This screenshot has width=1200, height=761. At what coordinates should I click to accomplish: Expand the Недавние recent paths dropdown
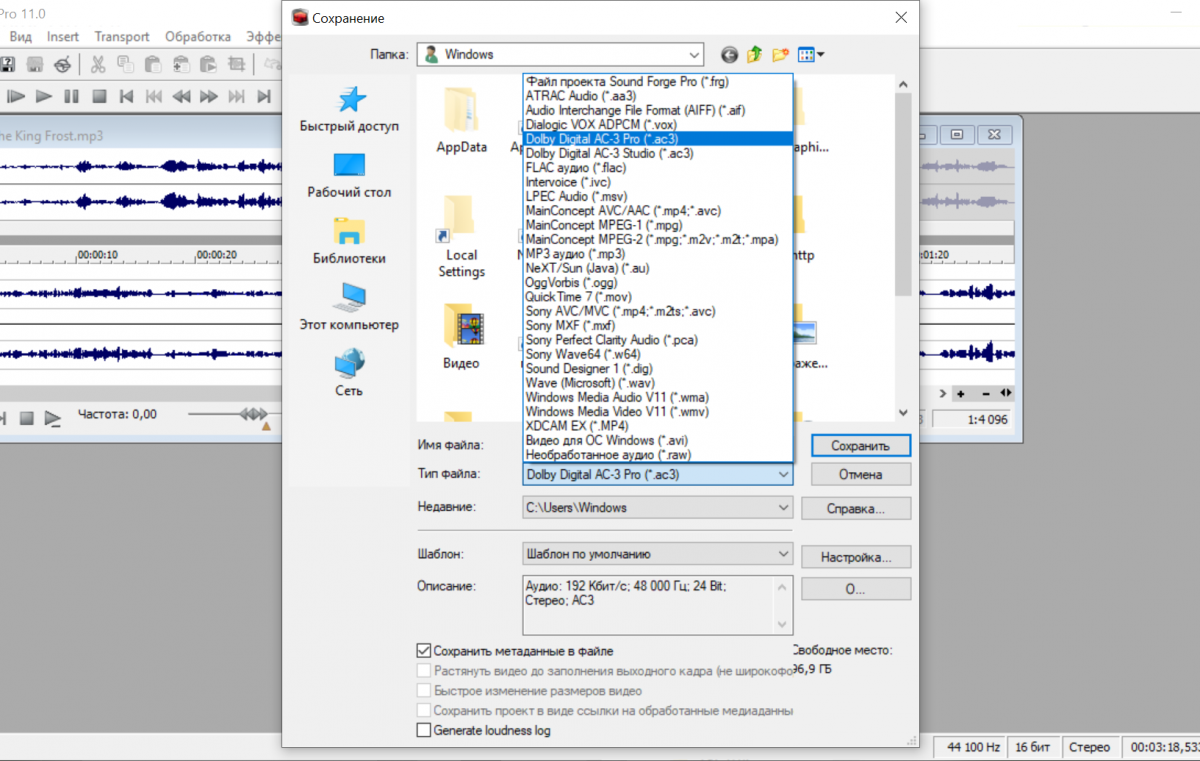tap(783, 507)
